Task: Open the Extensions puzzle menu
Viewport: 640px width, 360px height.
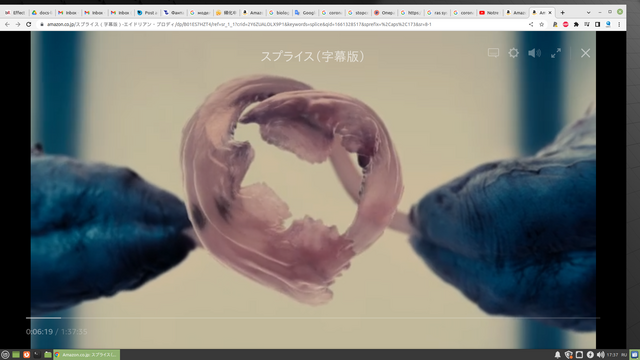Action: click(x=576, y=24)
